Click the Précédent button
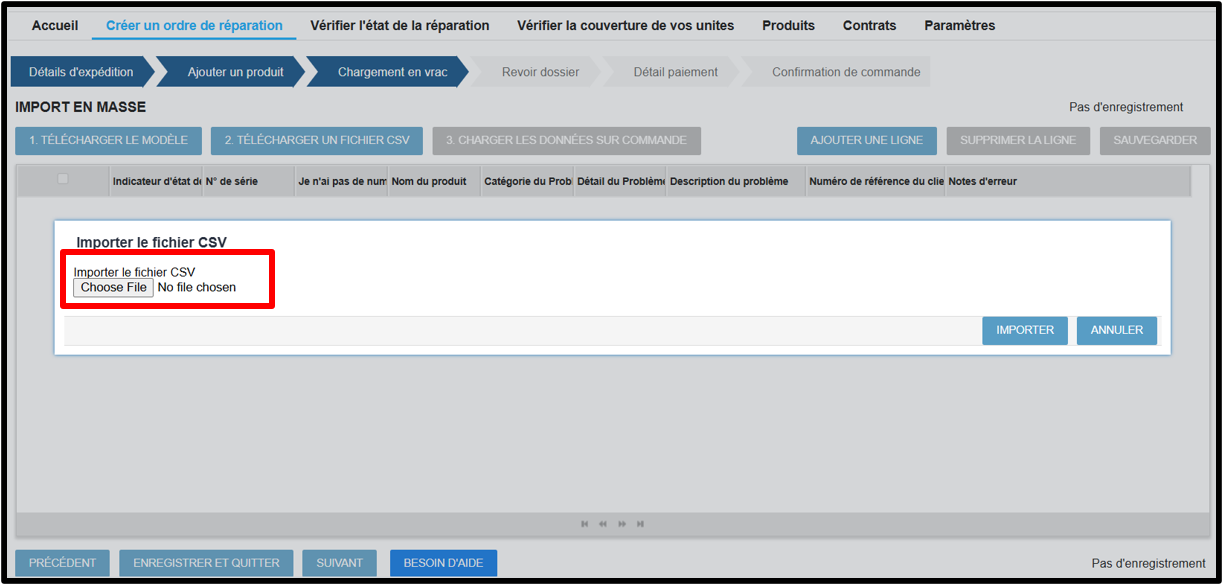The image size is (1224, 587). click(x=62, y=563)
